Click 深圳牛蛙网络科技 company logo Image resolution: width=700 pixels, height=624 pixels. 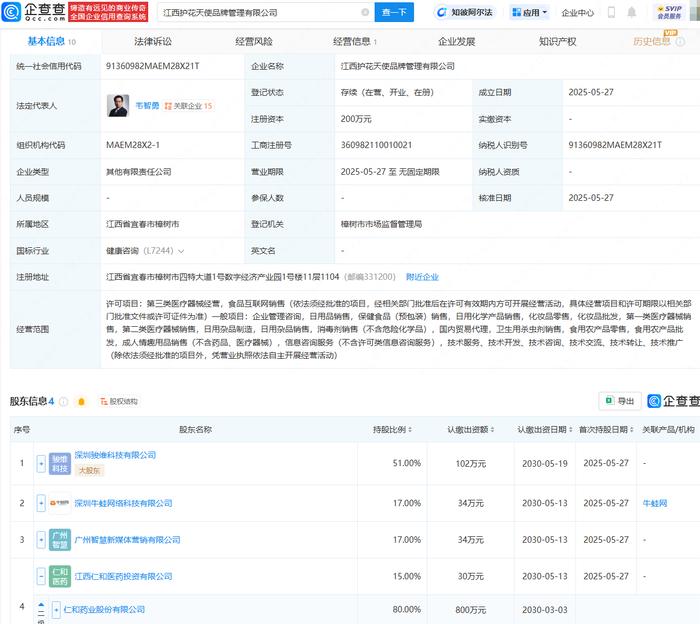click(x=60, y=503)
